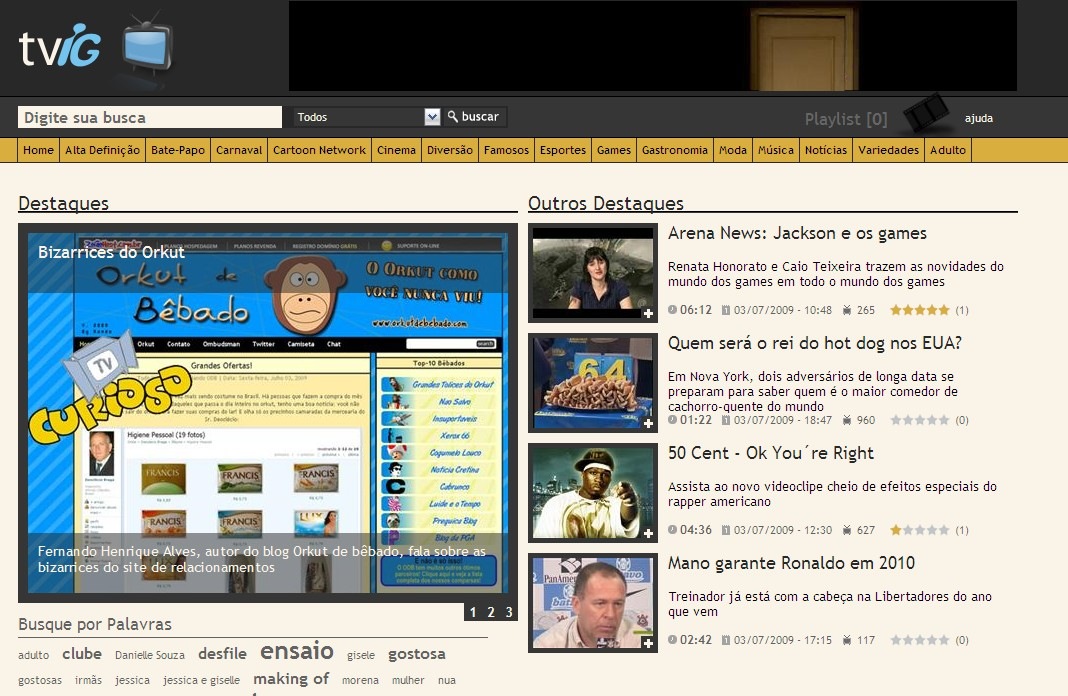Click the blue television icon in header
Viewport: 1068px width, 696px height.
click(x=147, y=45)
